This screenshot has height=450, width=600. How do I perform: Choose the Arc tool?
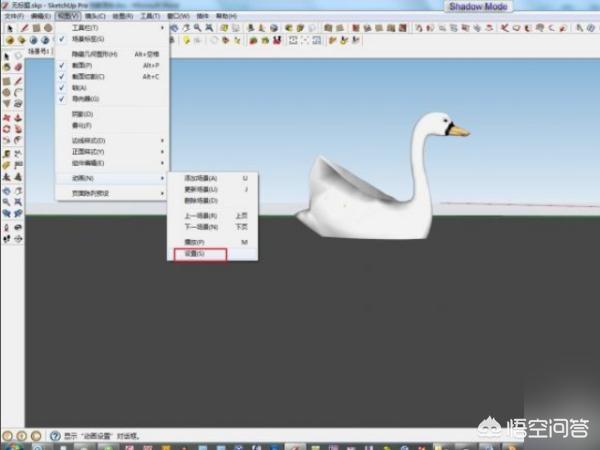18,92
